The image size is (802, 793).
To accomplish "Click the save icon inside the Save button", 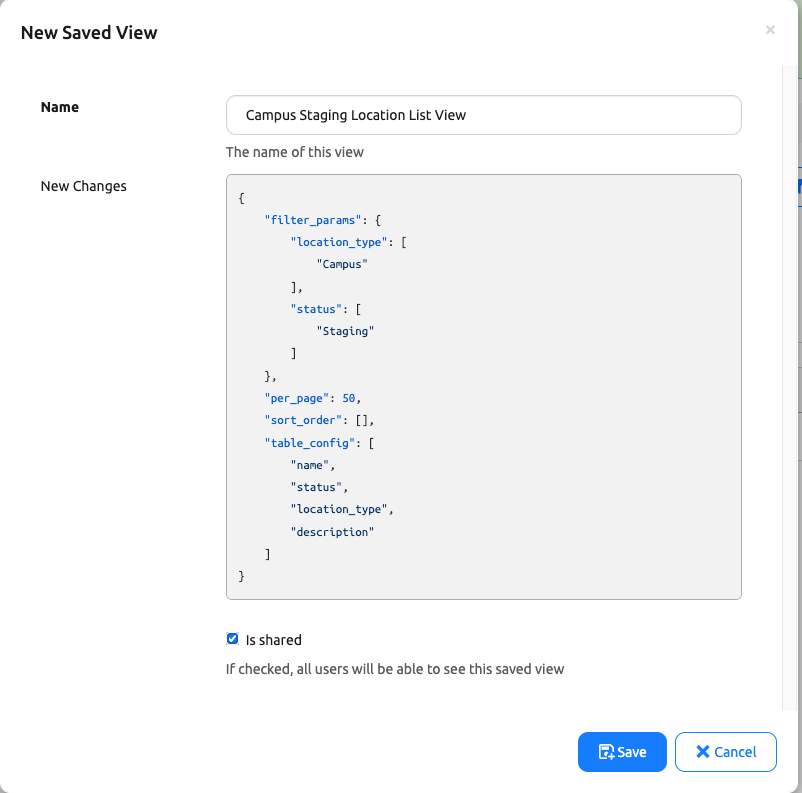I will click(606, 751).
